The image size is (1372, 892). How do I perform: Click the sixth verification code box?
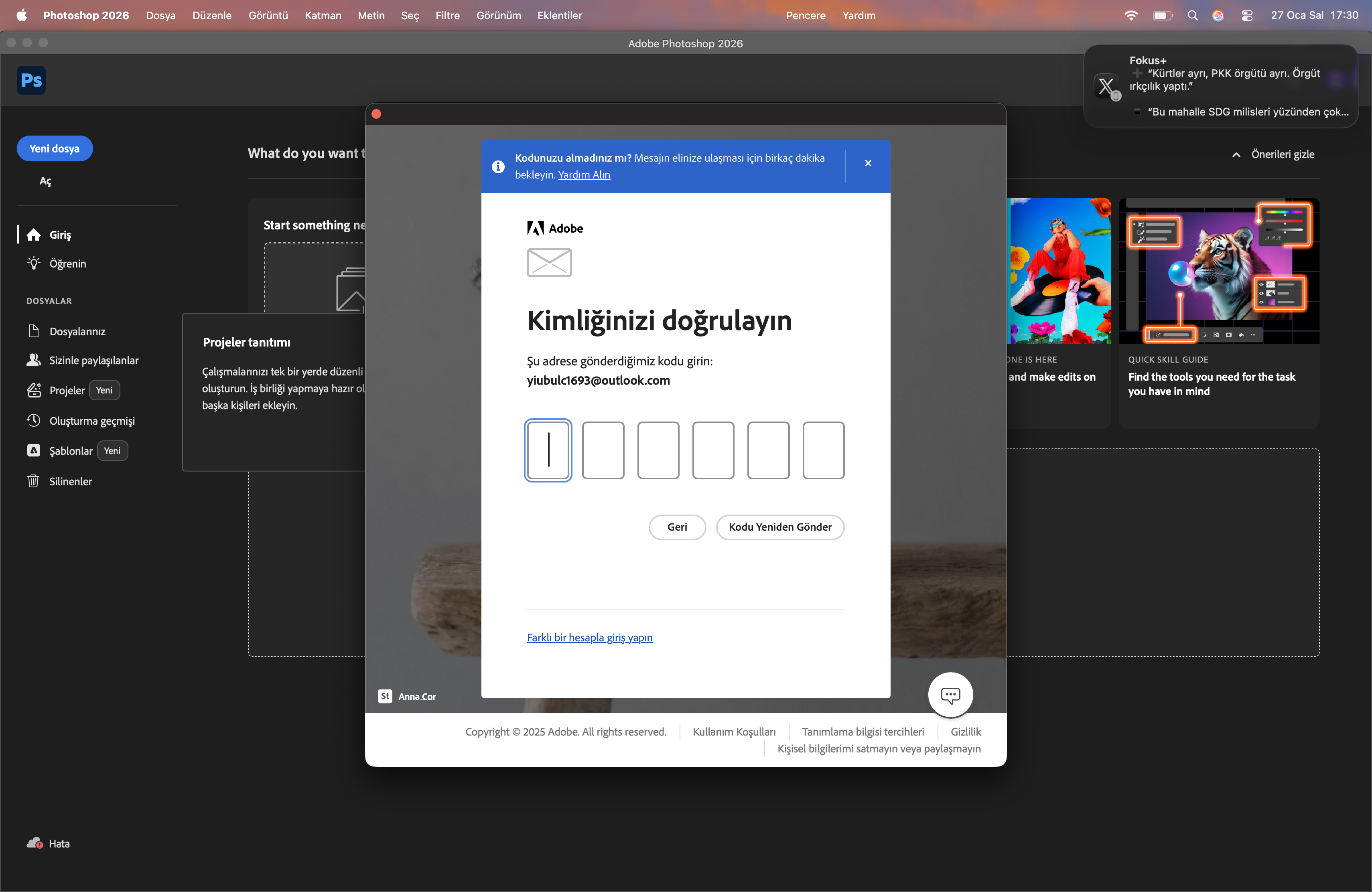tap(824, 450)
